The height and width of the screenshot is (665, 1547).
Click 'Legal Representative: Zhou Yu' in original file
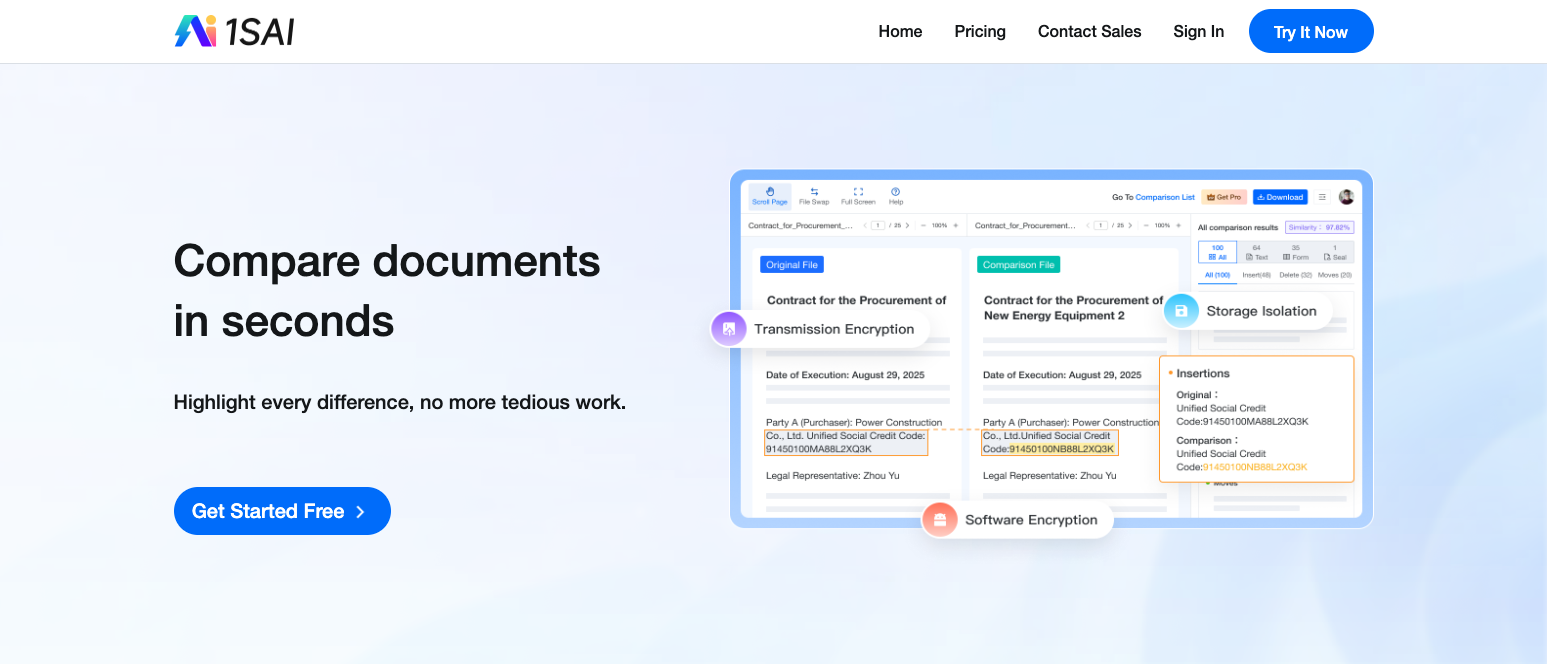pyautogui.click(x=832, y=475)
